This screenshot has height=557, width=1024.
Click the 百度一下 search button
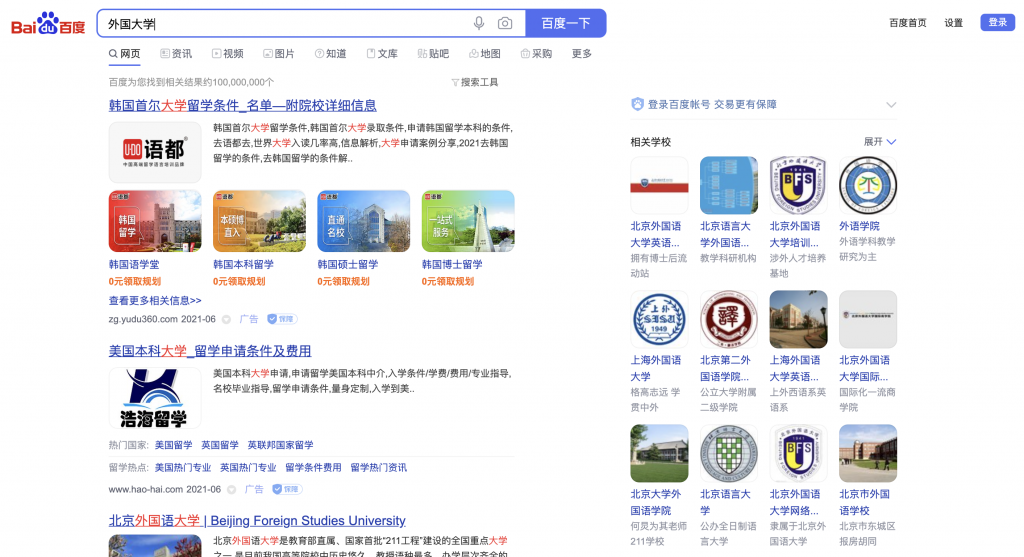(x=566, y=24)
